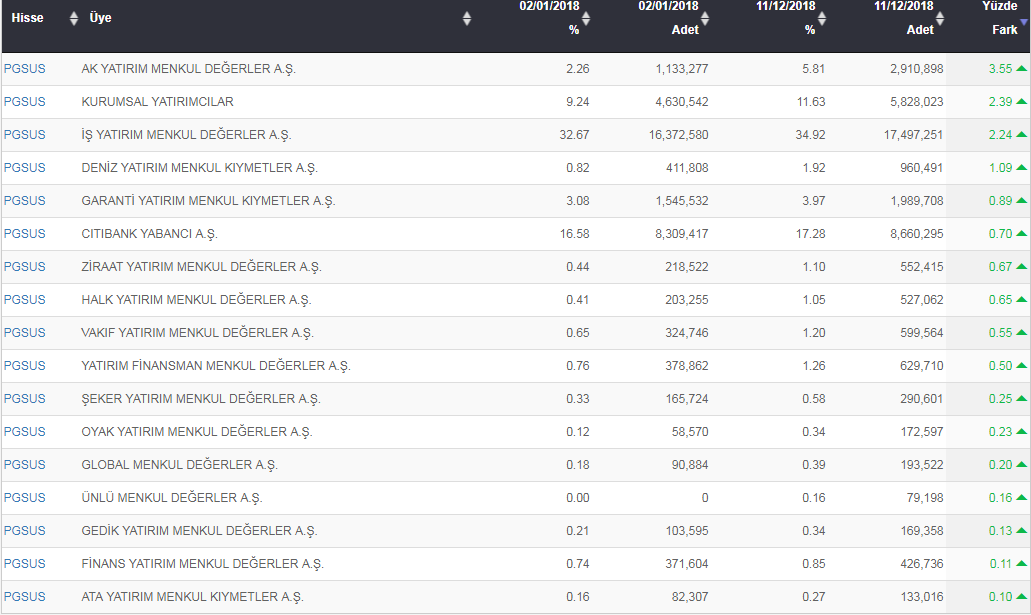Select CITIBANK YABANCI A.Ş. name
This screenshot has width=1031, height=615.
click(x=149, y=234)
